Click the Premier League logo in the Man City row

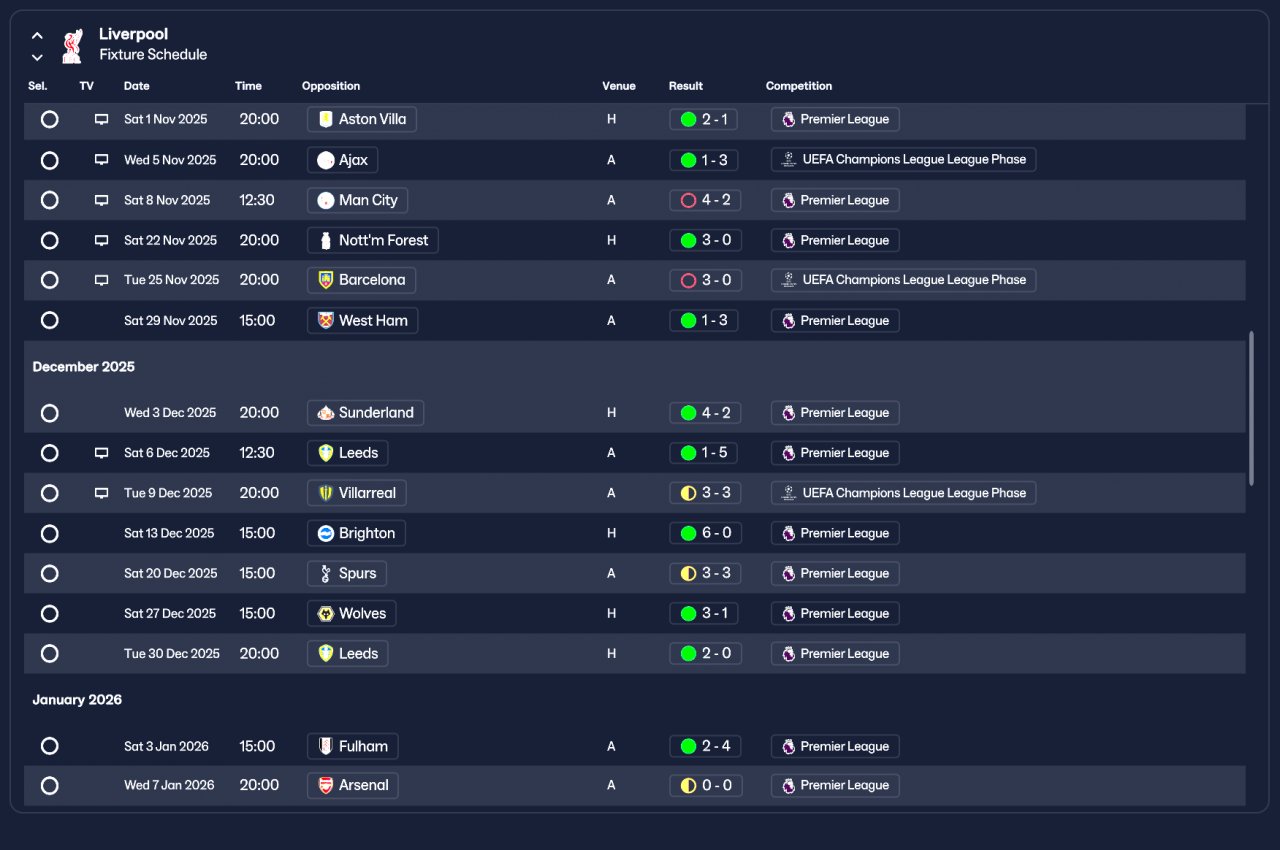[789, 200]
